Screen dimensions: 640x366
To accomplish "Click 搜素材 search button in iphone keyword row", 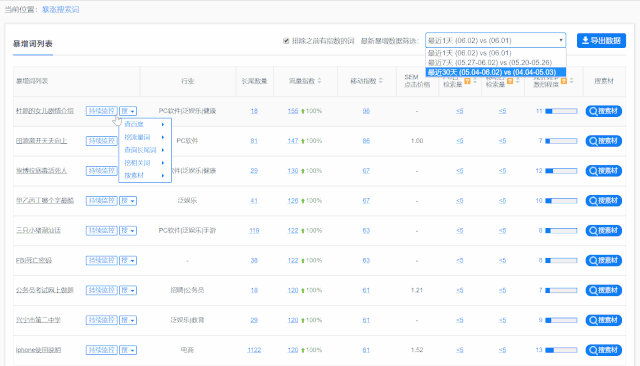I will coord(603,350).
